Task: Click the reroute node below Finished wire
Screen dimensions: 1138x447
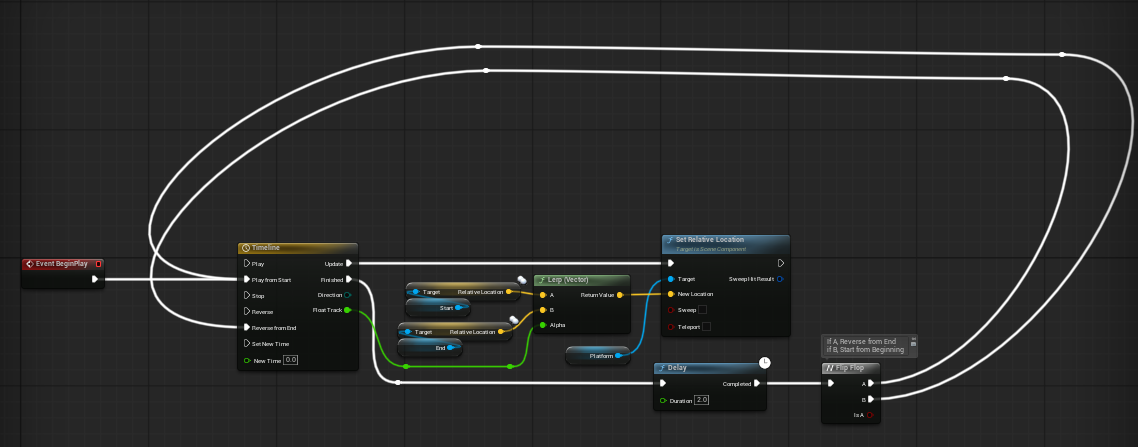Action: click(398, 382)
